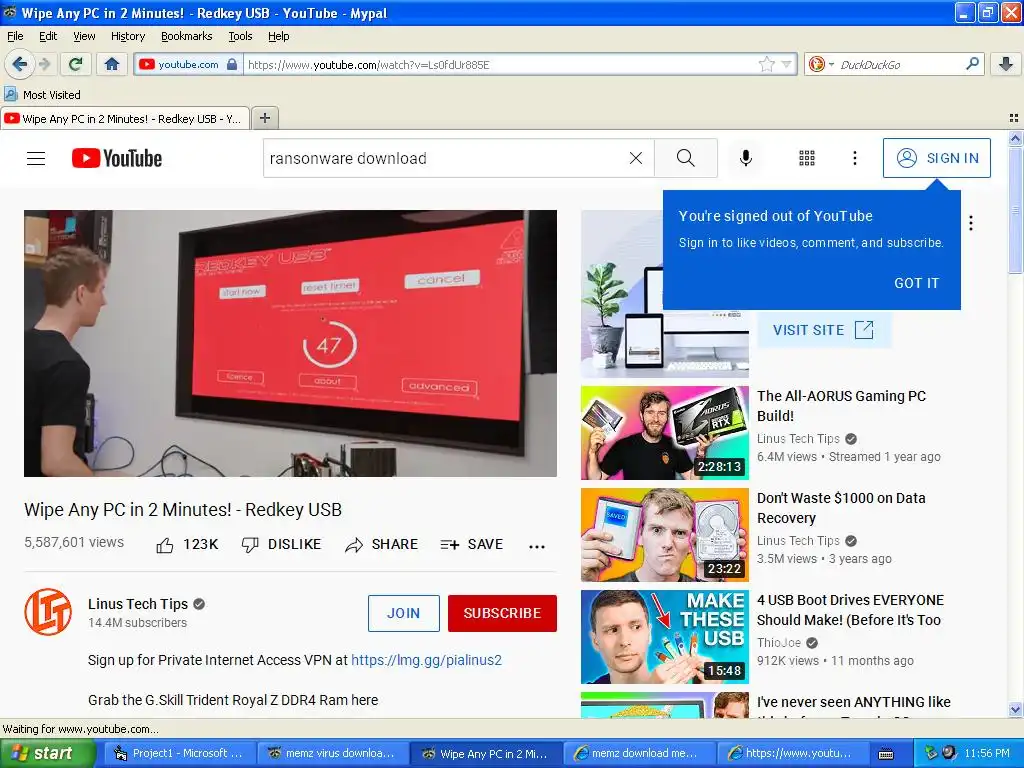Open the File menu
The height and width of the screenshot is (768, 1024).
tap(15, 36)
